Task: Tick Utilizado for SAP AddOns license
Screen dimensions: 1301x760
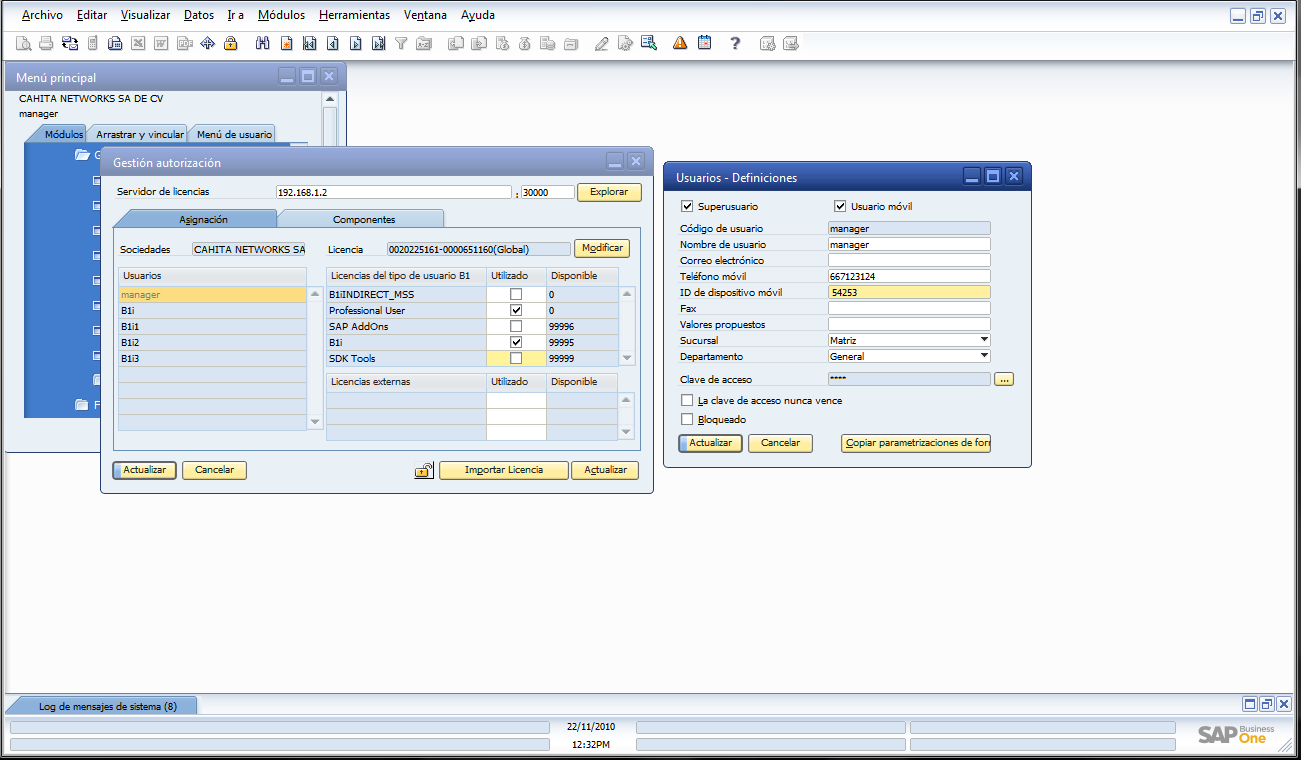Action: [516, 326]
